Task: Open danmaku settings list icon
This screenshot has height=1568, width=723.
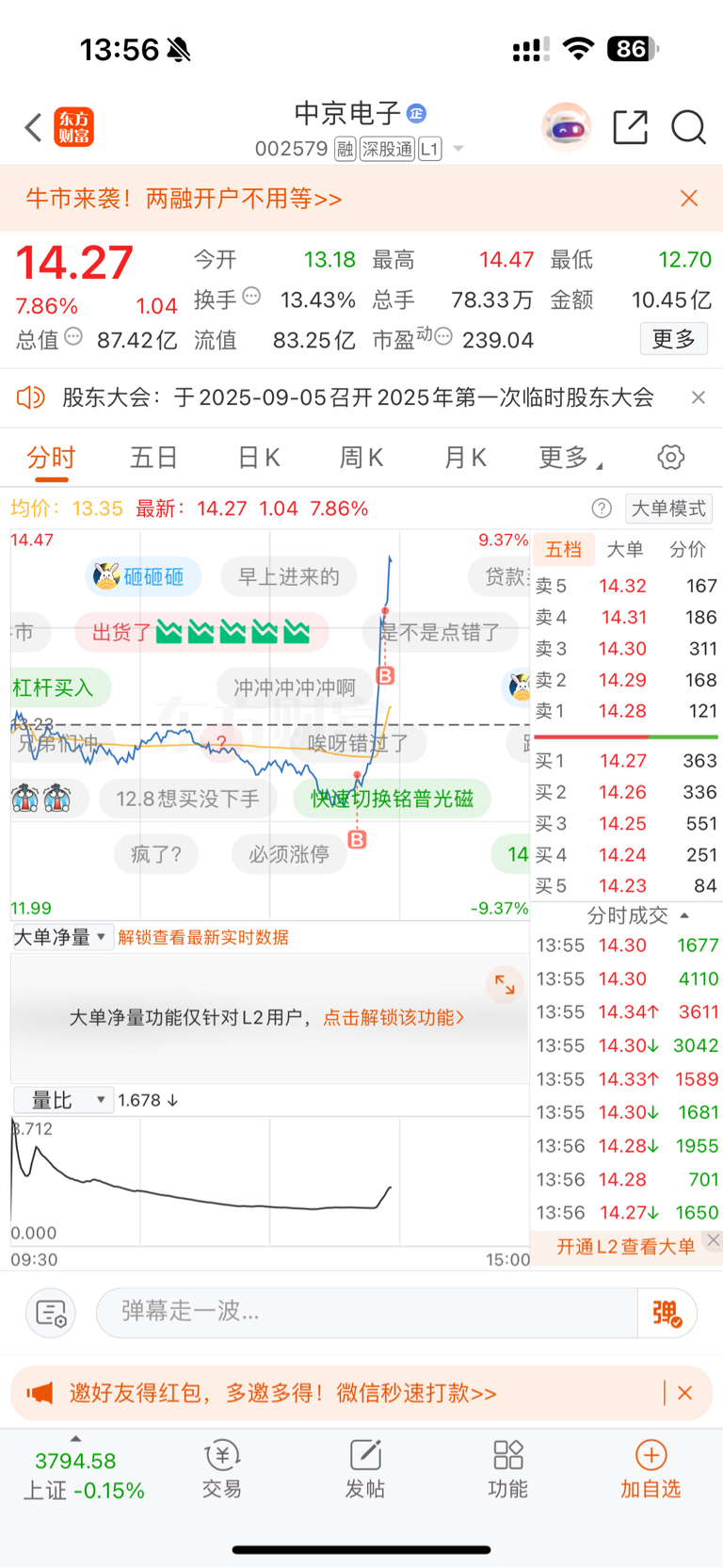Action: [50, 1313]
